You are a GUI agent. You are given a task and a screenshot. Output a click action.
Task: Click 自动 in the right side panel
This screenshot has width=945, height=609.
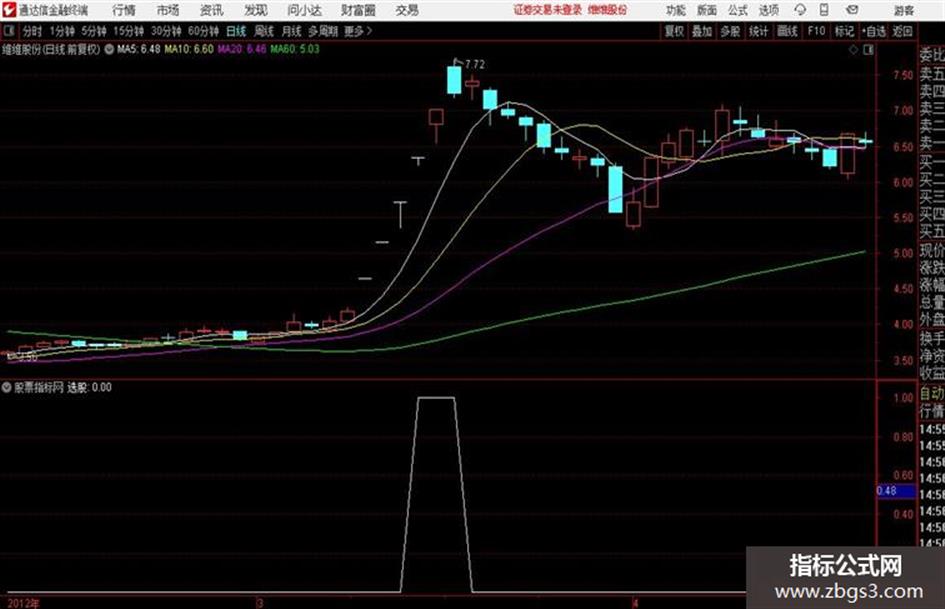click(x=932, y=394)
